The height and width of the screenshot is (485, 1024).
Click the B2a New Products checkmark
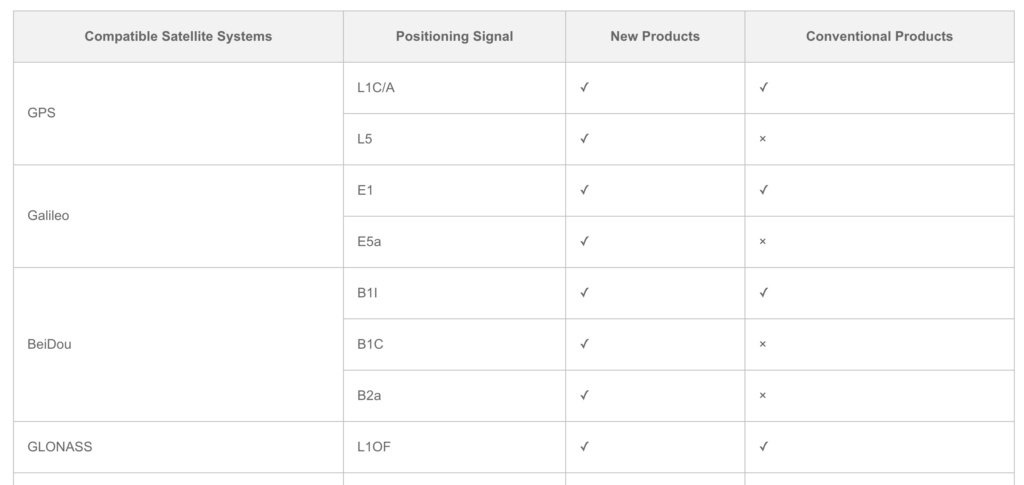point(584,395)
